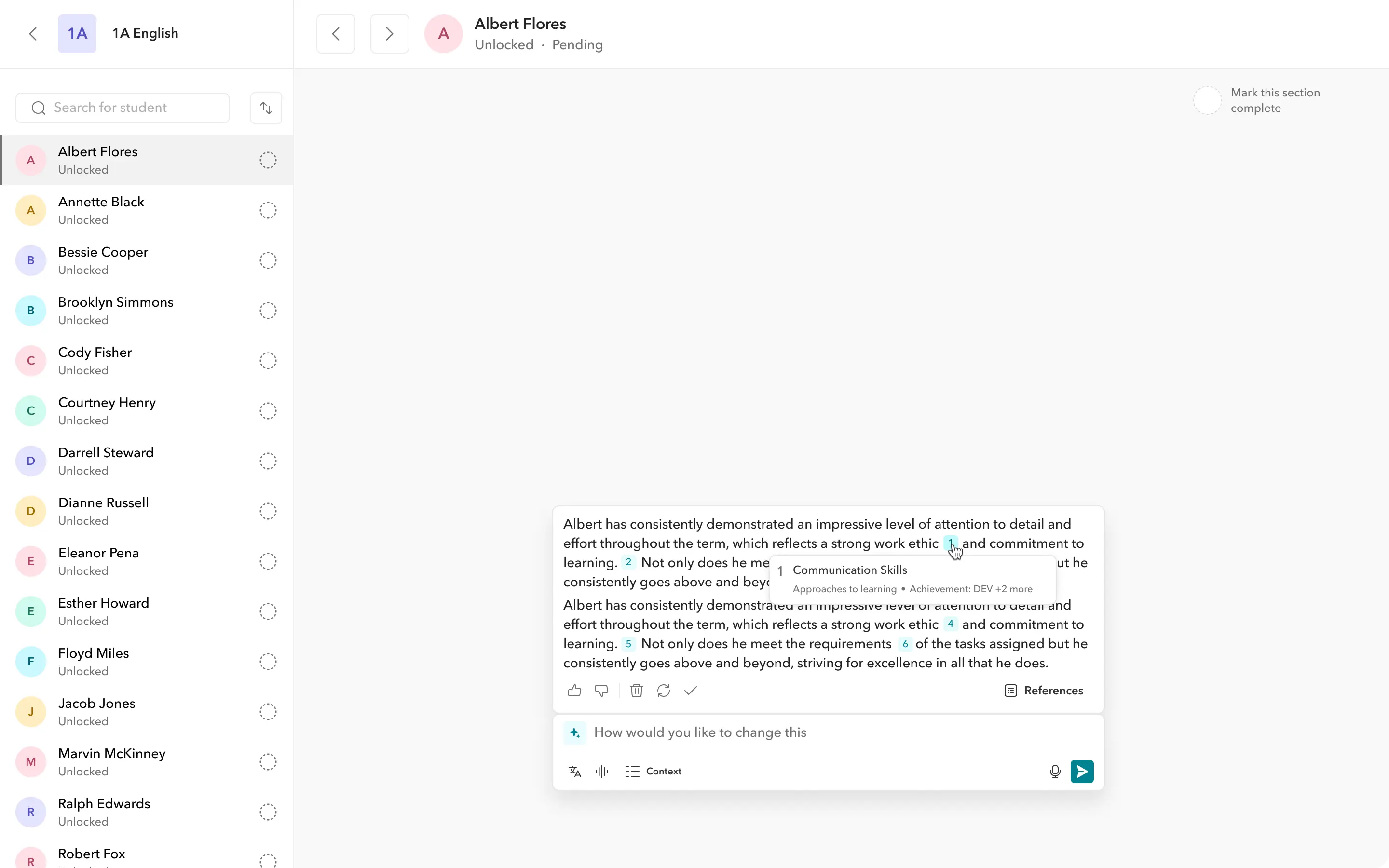
Task: Open the student list sort options
Action: pos(266,108)
